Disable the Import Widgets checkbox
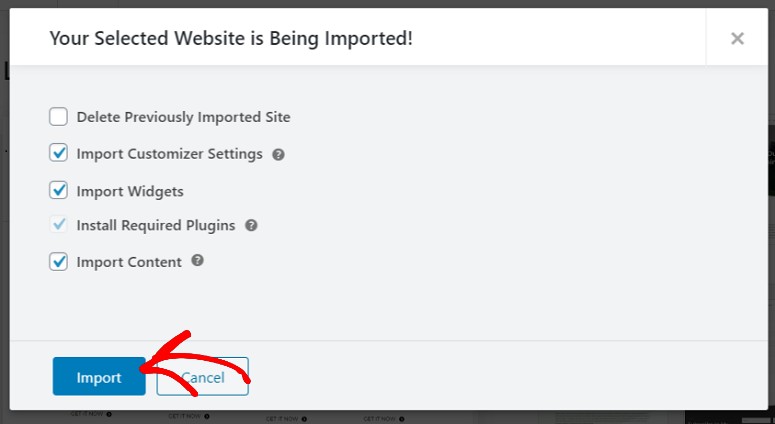The height and width of the screenshot is (424, 775). tap(58, 190)
